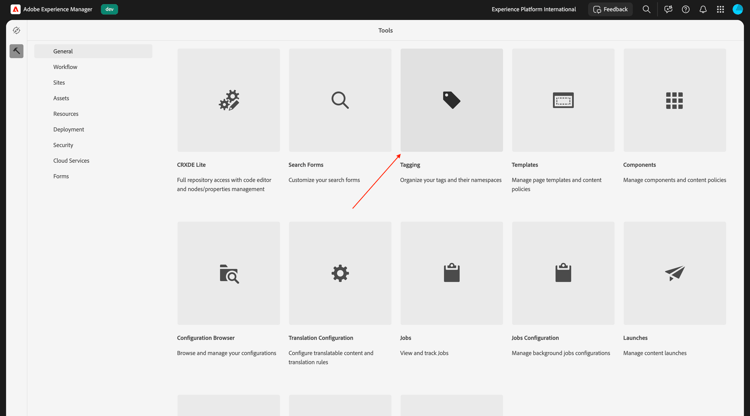Click Adobe Experience Manager title text

(x=58, y=9)
